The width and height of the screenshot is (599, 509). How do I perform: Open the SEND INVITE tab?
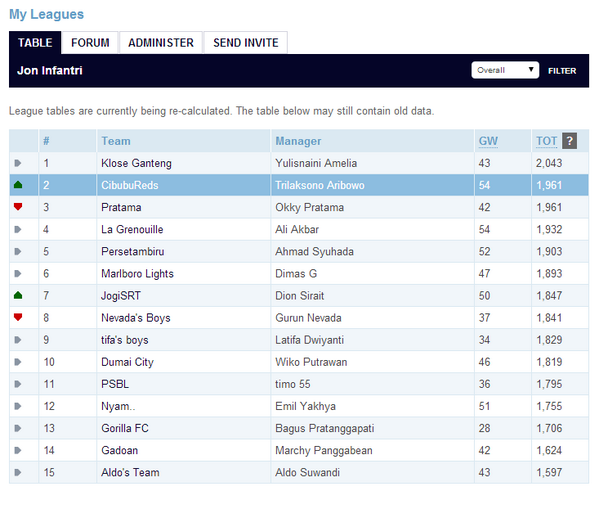tap(246, 42)
